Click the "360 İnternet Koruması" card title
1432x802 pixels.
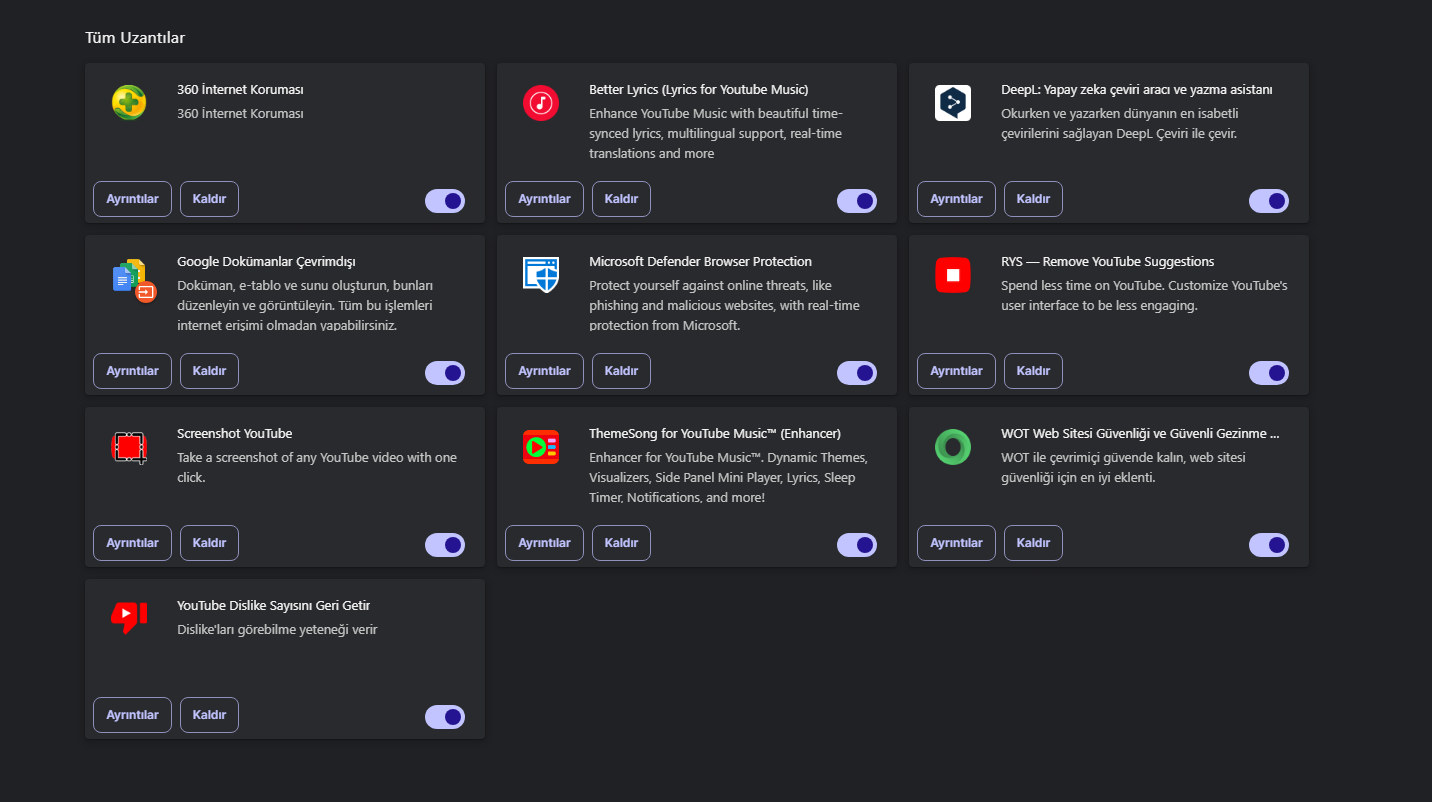coord(240,90)
